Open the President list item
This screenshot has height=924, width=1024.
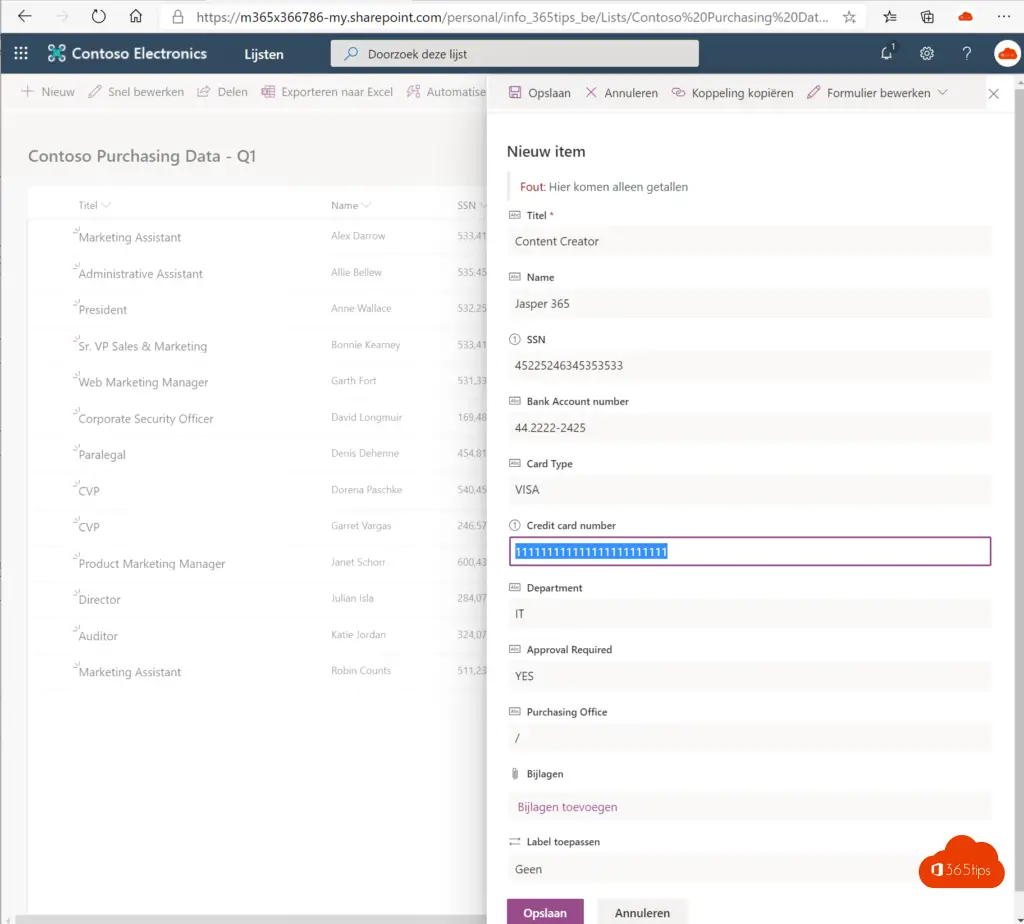[103, 310]
